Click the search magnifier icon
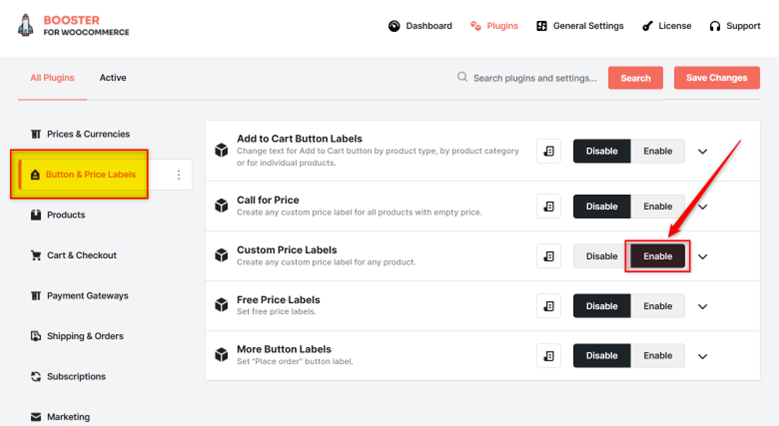The image size is (779, 426). (462, 77)
